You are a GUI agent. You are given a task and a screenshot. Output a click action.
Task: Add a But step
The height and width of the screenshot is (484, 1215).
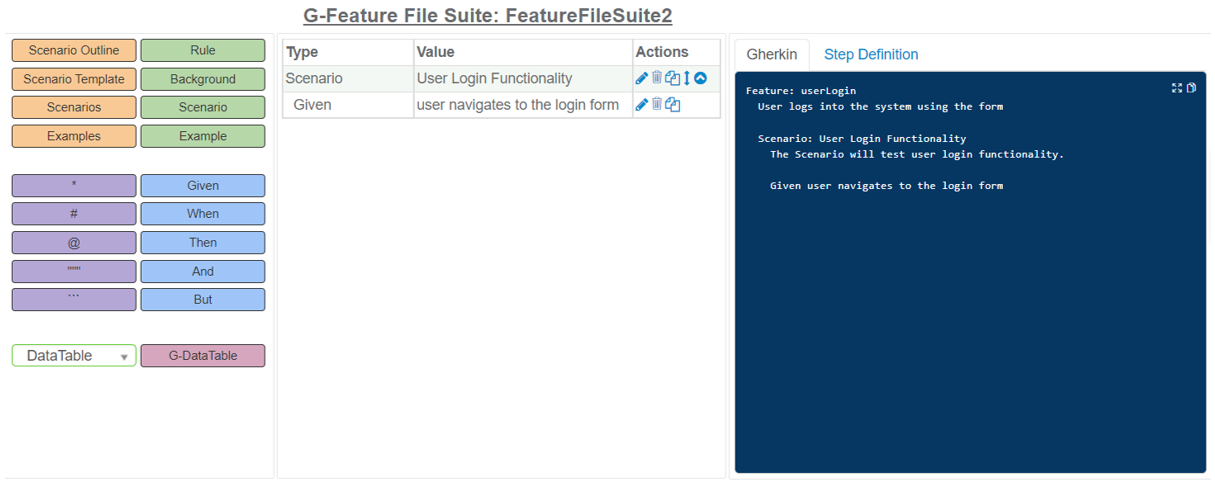(x=203, y=299)
